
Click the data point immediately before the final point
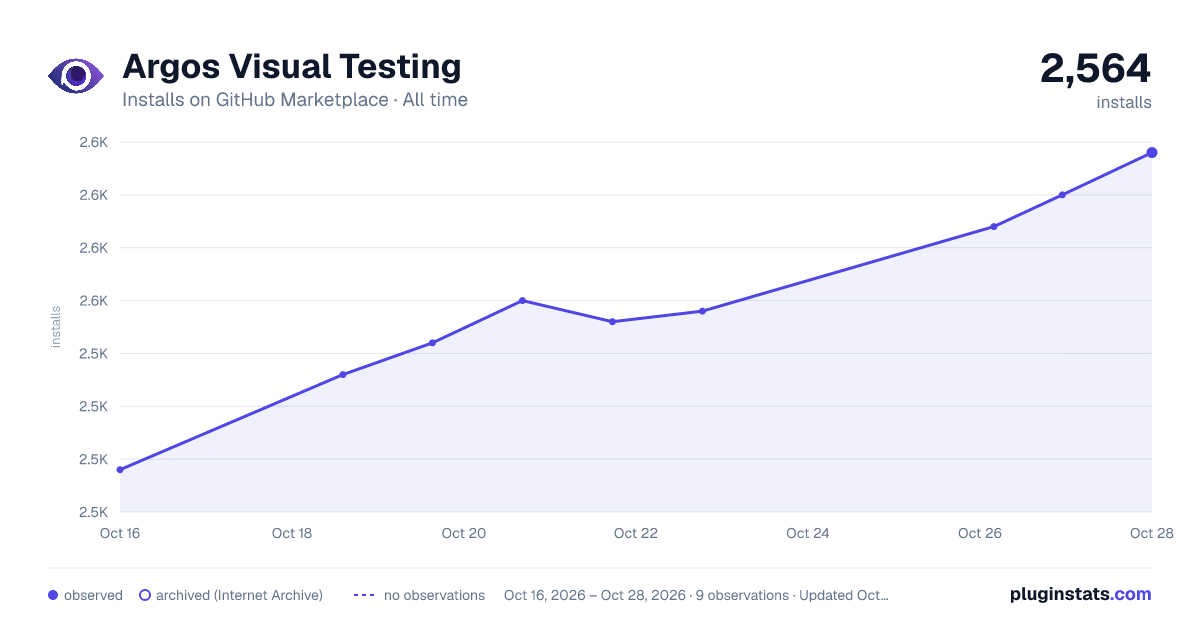[1062, 195]
